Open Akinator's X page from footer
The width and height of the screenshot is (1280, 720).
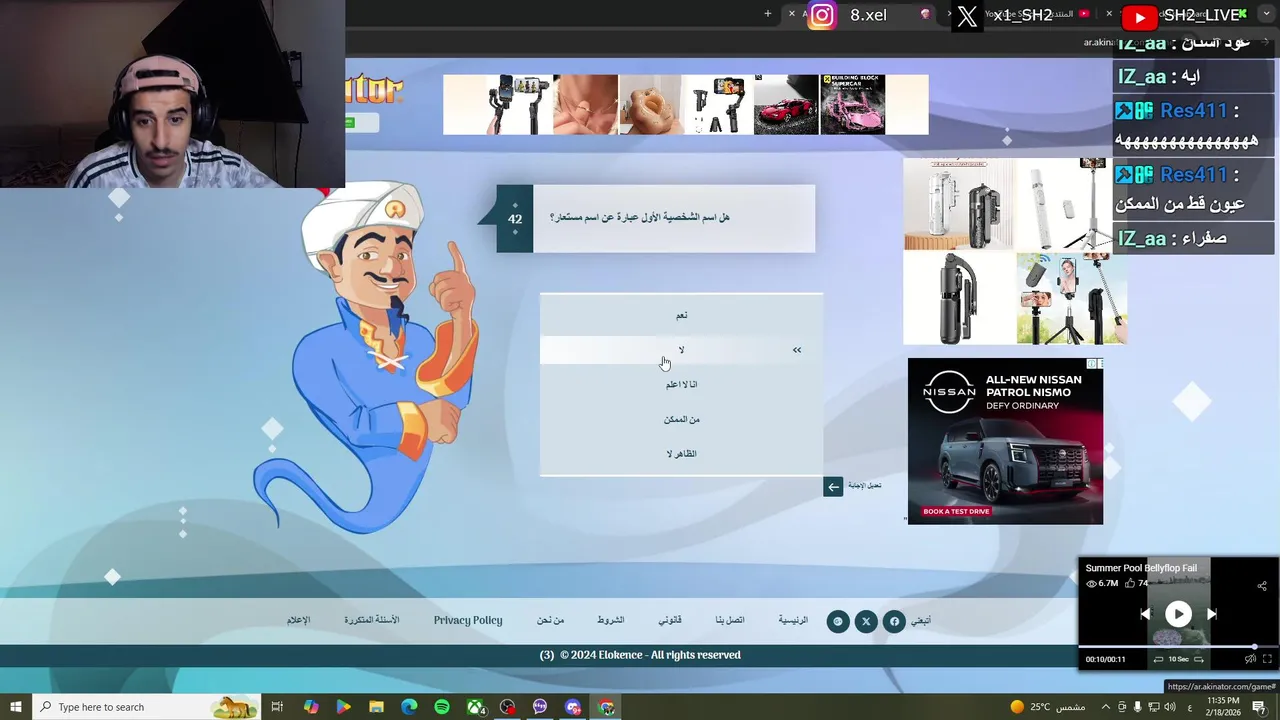(x=866, y=621)
